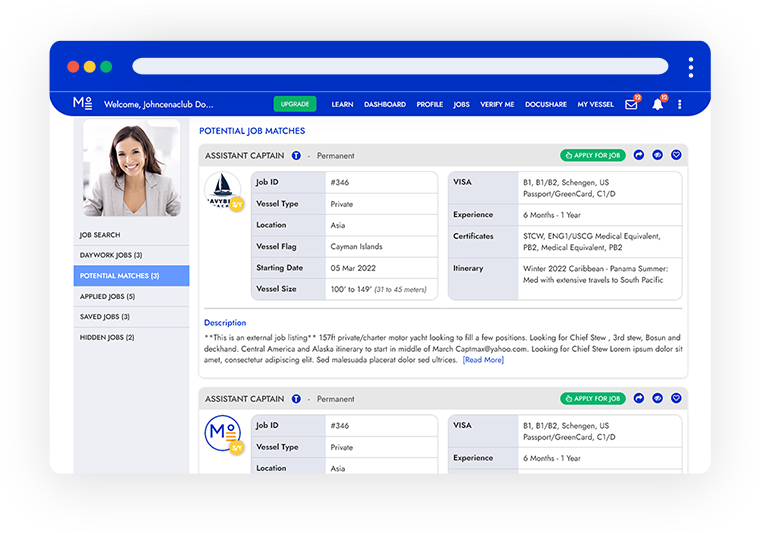Click the sailboat vessel logo of first job
760x533 pixels.
click(x=223, y=190)
